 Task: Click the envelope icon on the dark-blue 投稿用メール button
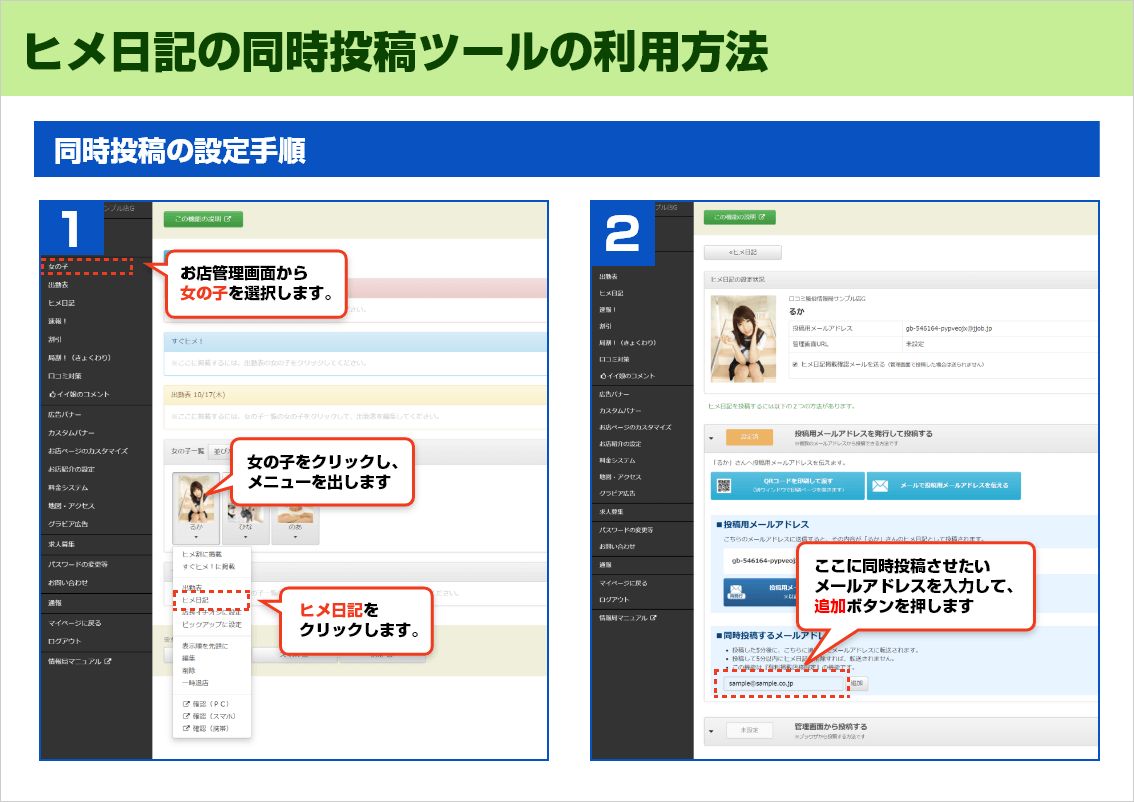(736, 592)
